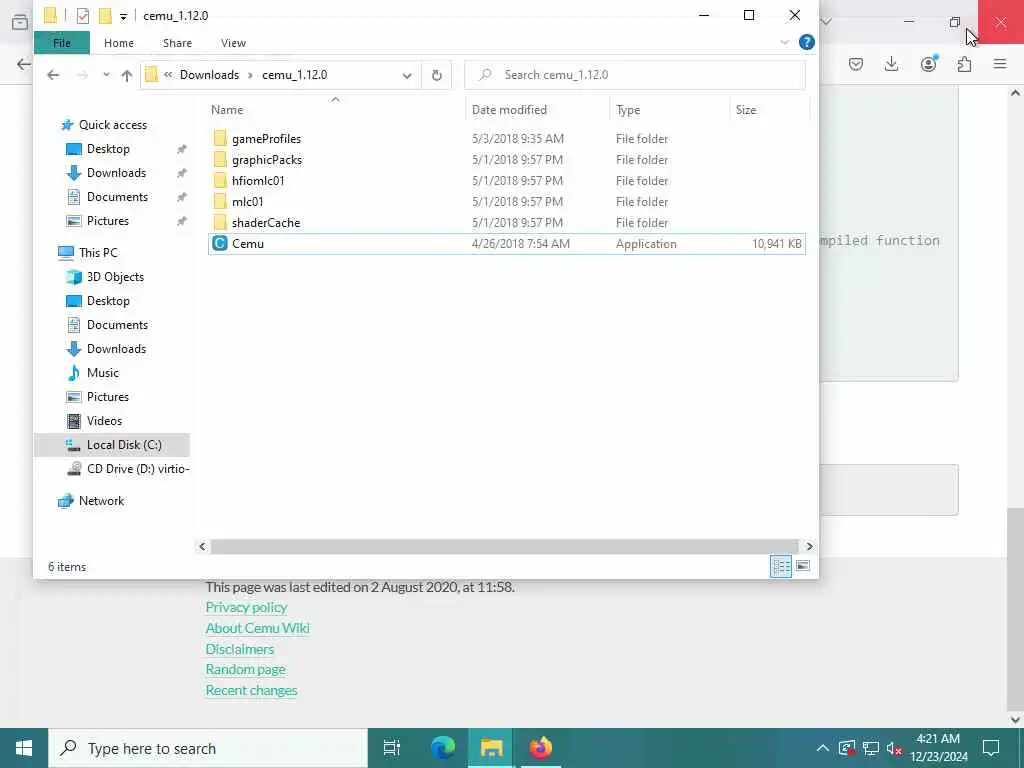Viewport: 1024px width, 768px height.
Task: Open the Cemu application icon
Action: point(220,244)
